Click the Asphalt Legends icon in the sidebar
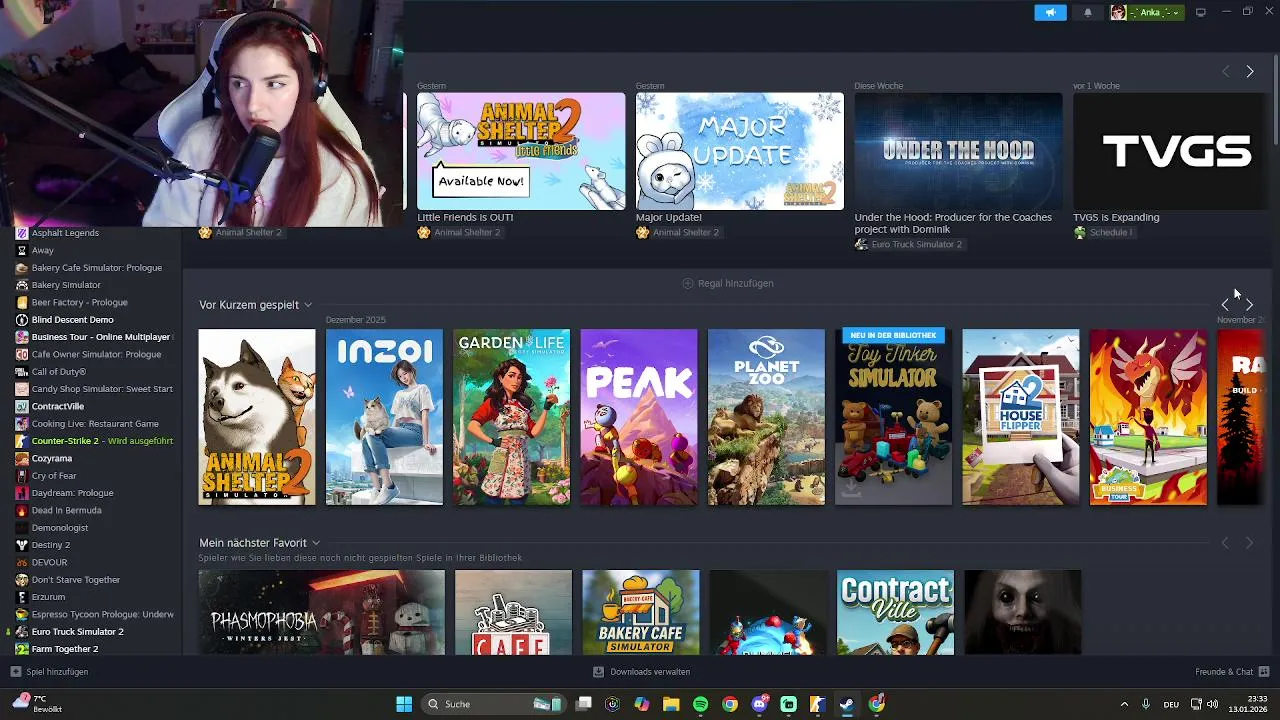 22,233
